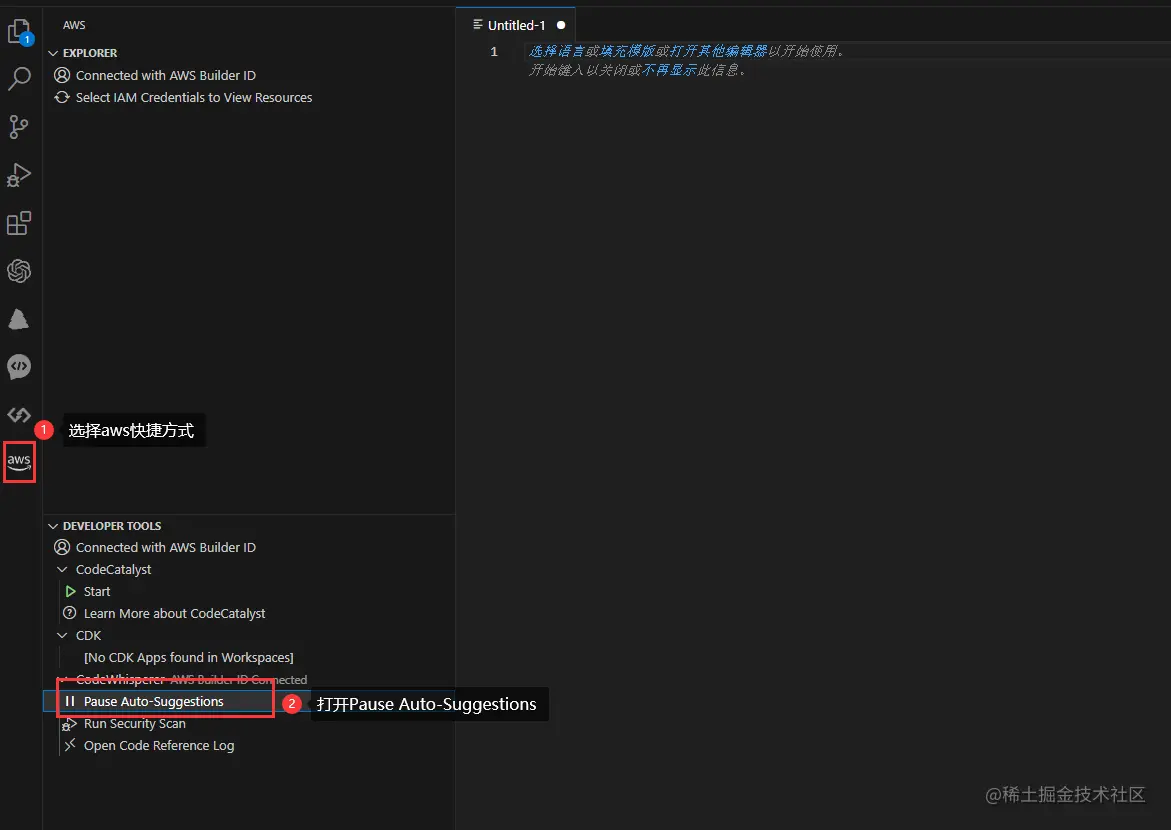Click the 打开其他编辑器 link in editor
The height and width of the screenshot is (830, 1171).
[718, 51]
